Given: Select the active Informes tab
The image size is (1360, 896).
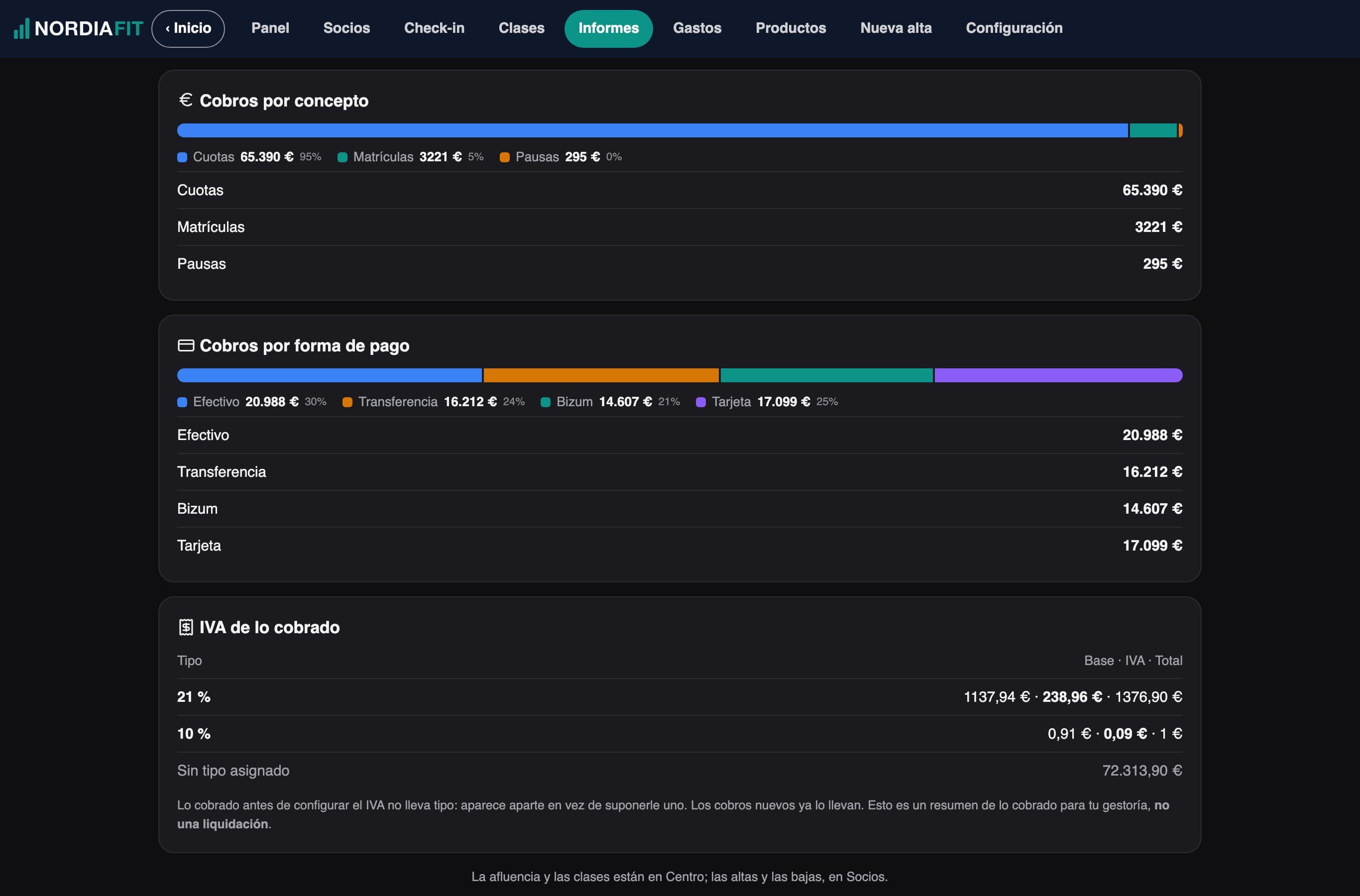Looking at the screenshot, I should [609, 28].
